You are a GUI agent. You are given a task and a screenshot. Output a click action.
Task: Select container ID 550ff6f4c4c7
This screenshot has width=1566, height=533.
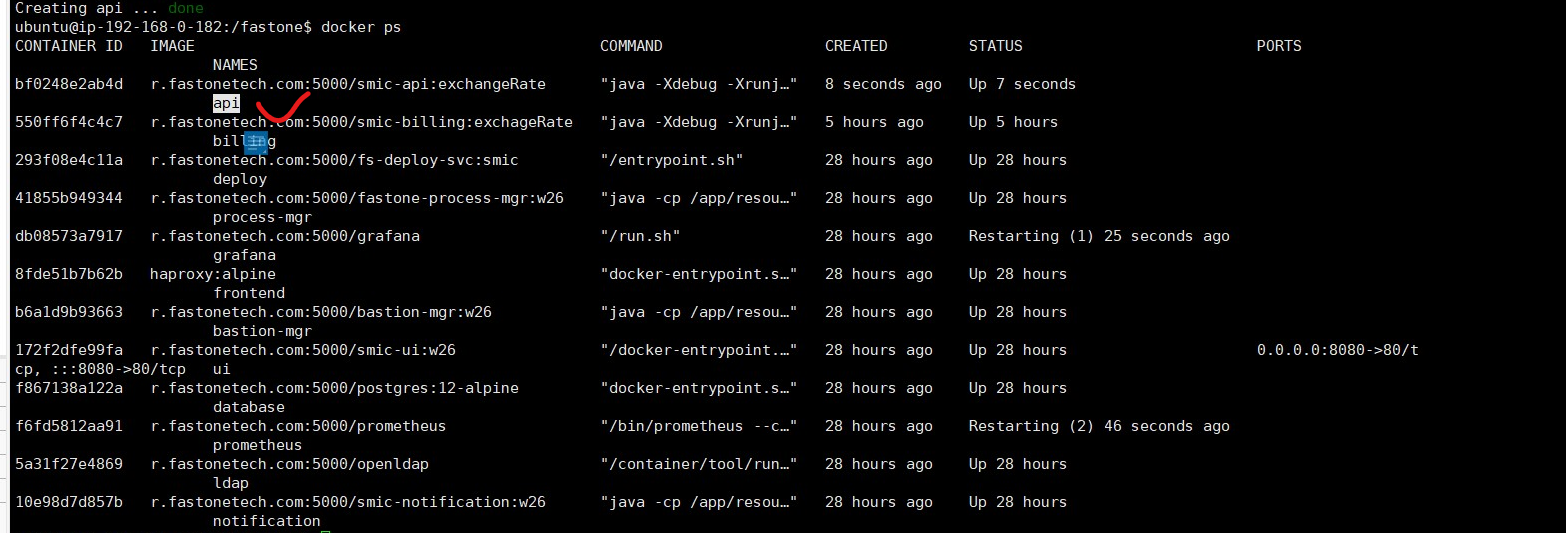pos(69,122)
